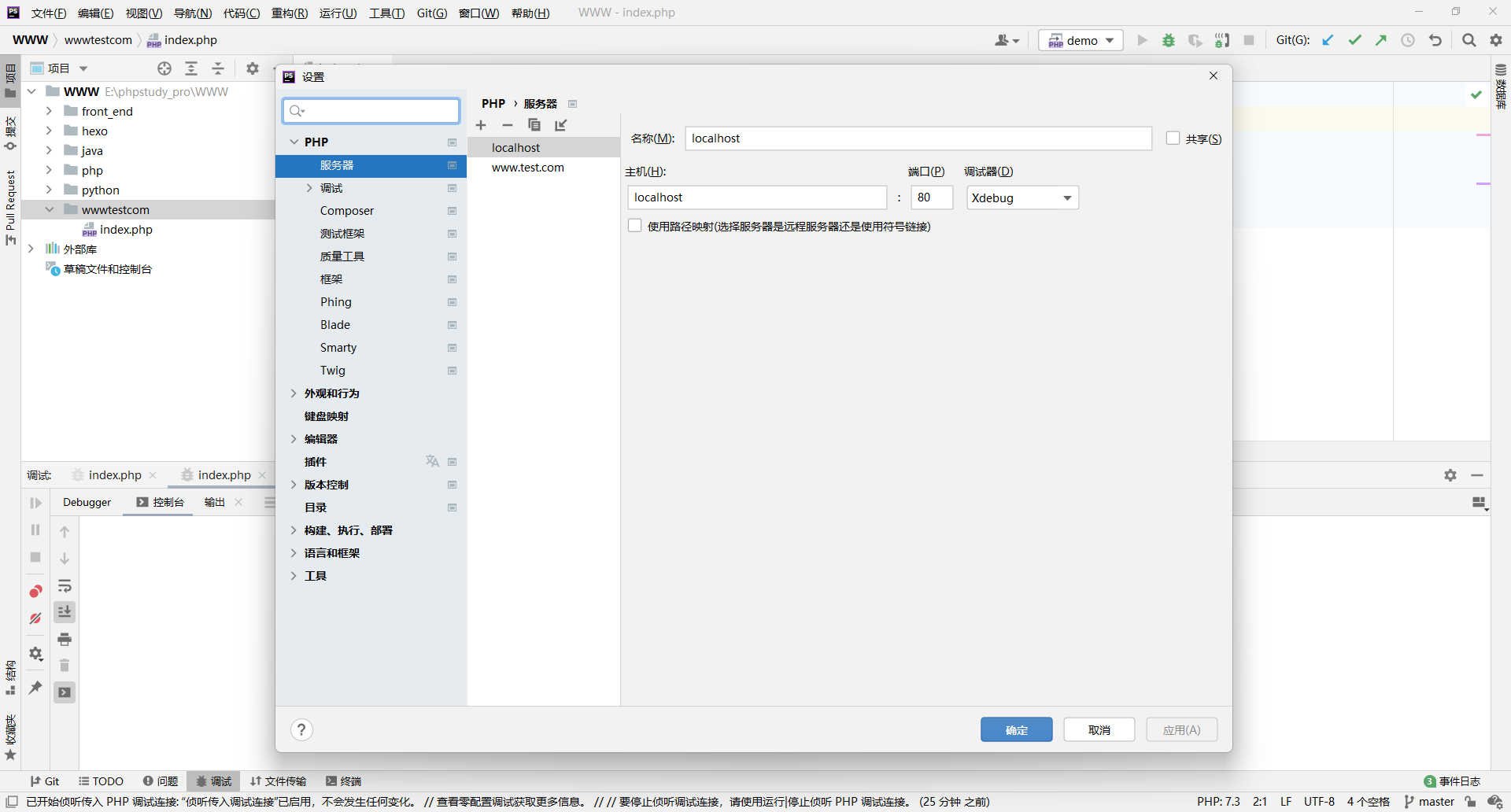
Task: Open the 终端 tool window tab
Action: [x=343, y=781]
